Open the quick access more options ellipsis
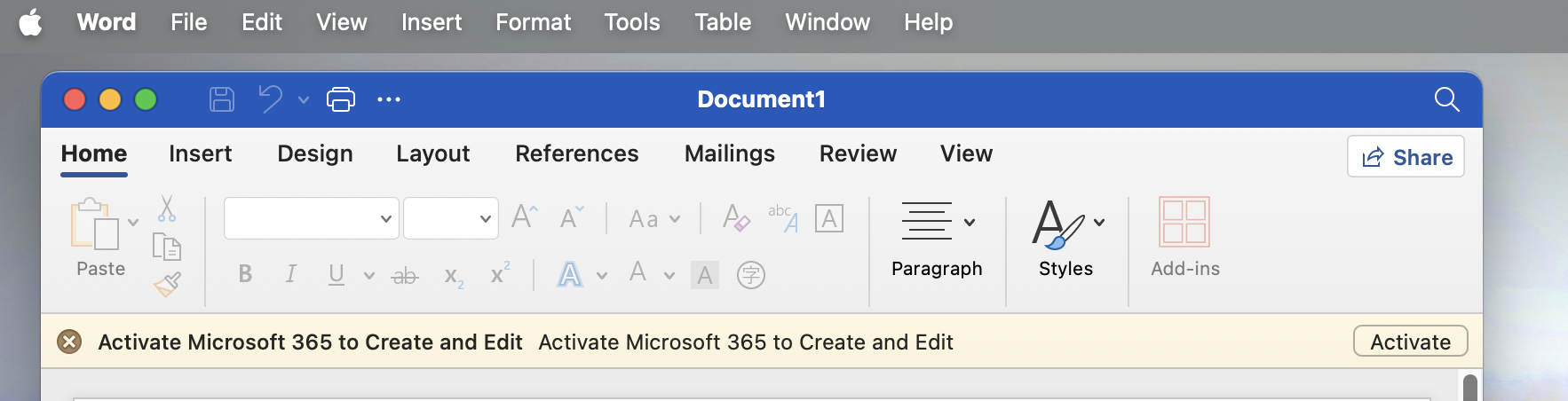Image resolution: width=1568 pixels, height=401 pixels. pyautogui.click(x=389, y=99)
